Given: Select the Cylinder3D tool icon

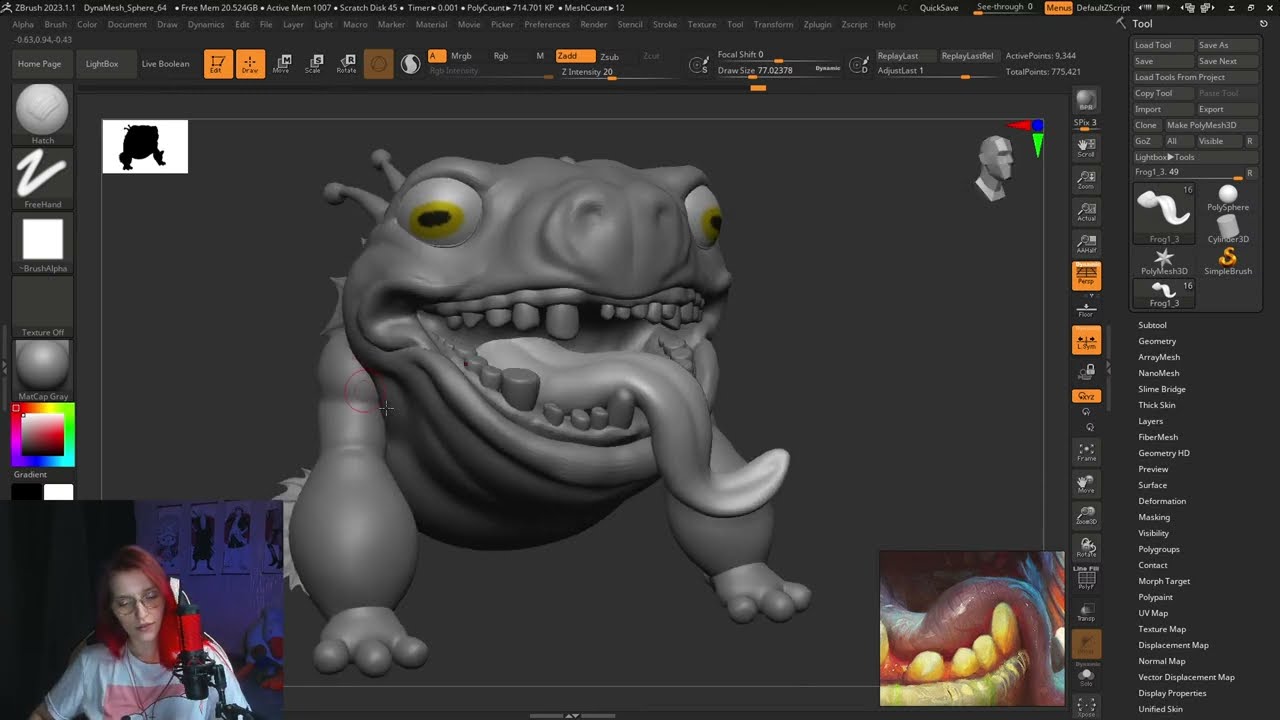Looking at the screenshot, I should pos(1228,229).
